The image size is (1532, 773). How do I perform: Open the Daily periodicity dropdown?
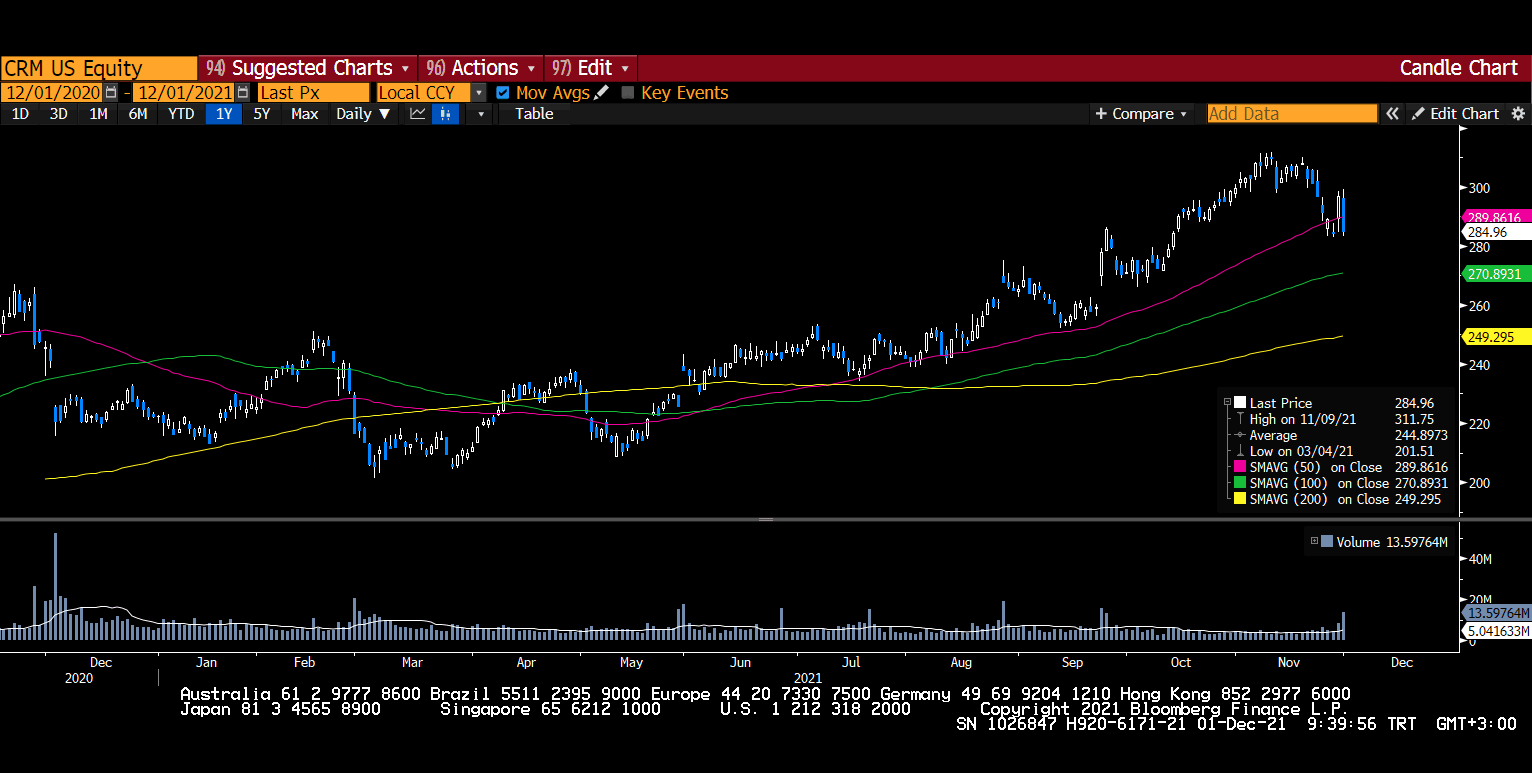pyautogui.click(x=362, y=114)
